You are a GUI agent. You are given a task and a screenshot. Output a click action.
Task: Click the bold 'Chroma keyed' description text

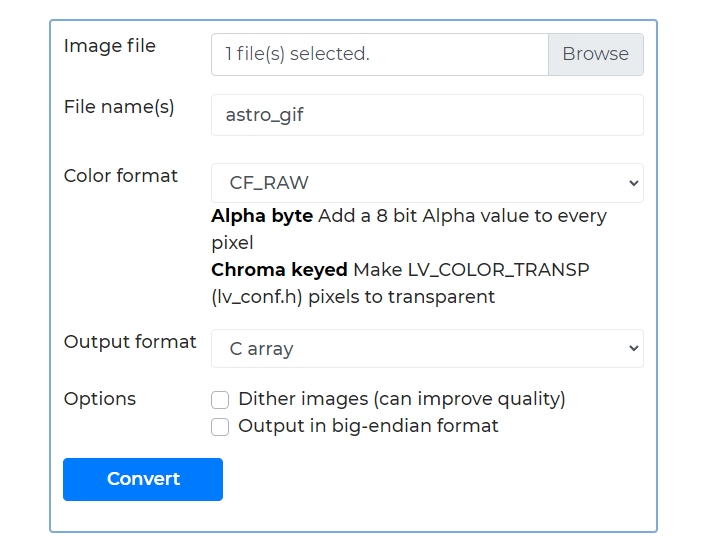pos(279,270)
